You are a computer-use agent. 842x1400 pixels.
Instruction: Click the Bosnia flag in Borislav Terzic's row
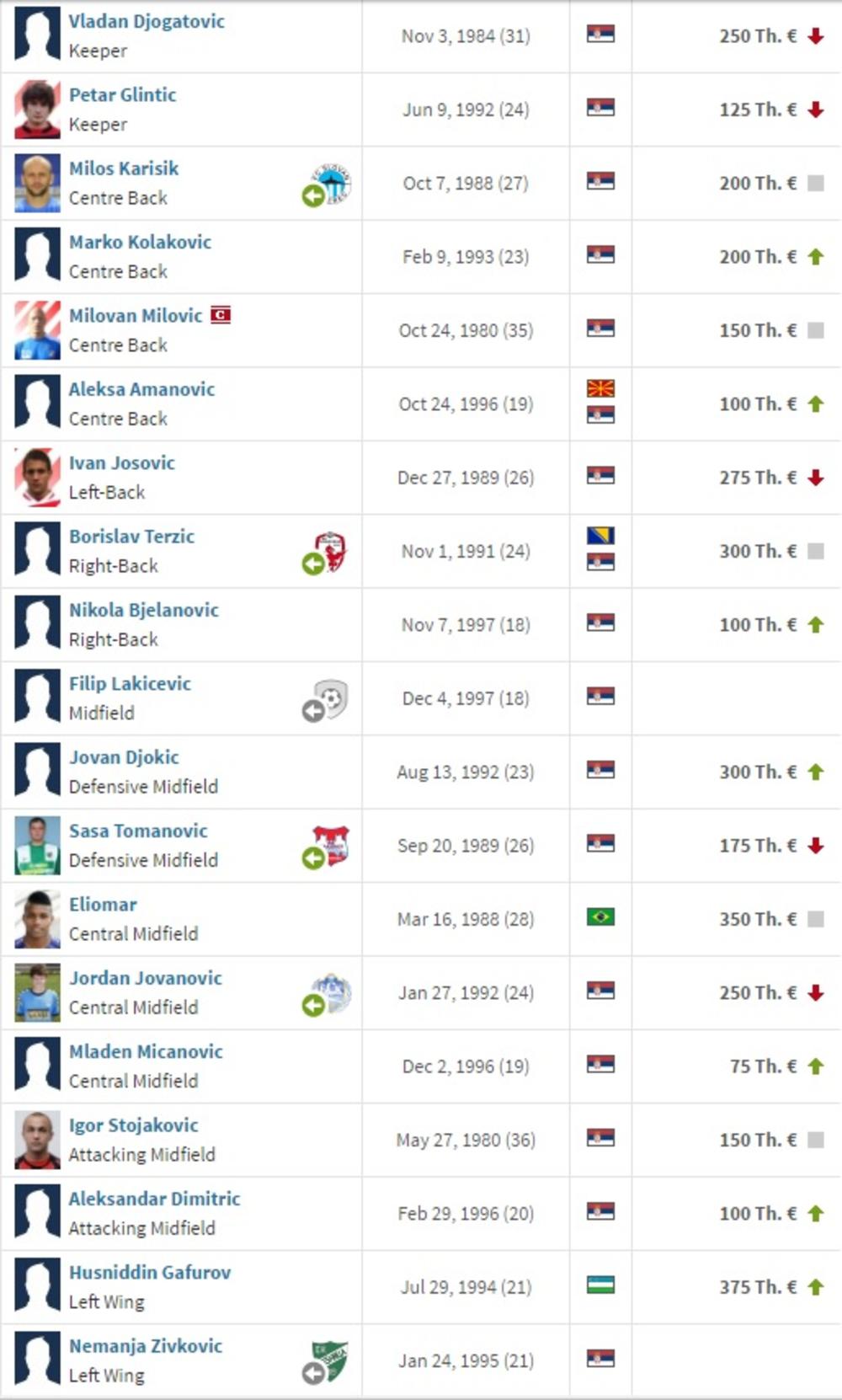point(600,536)
